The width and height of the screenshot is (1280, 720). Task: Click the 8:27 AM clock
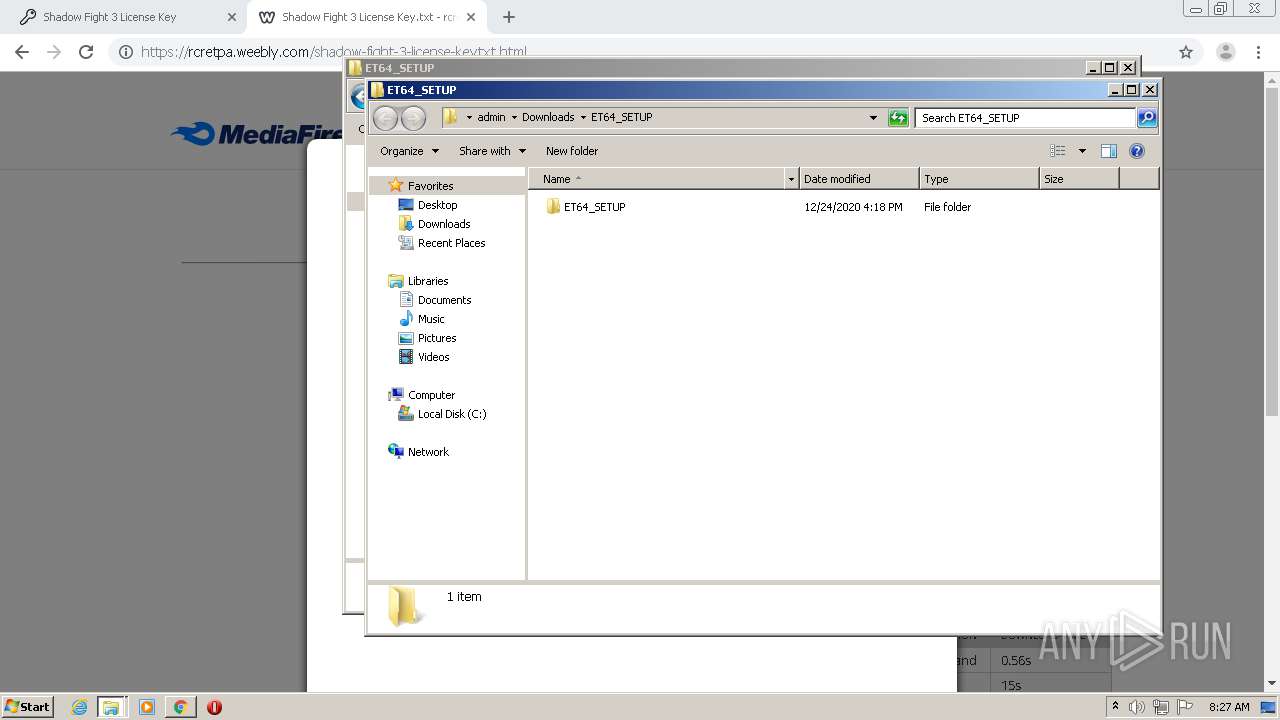(x=1229, y=707)
